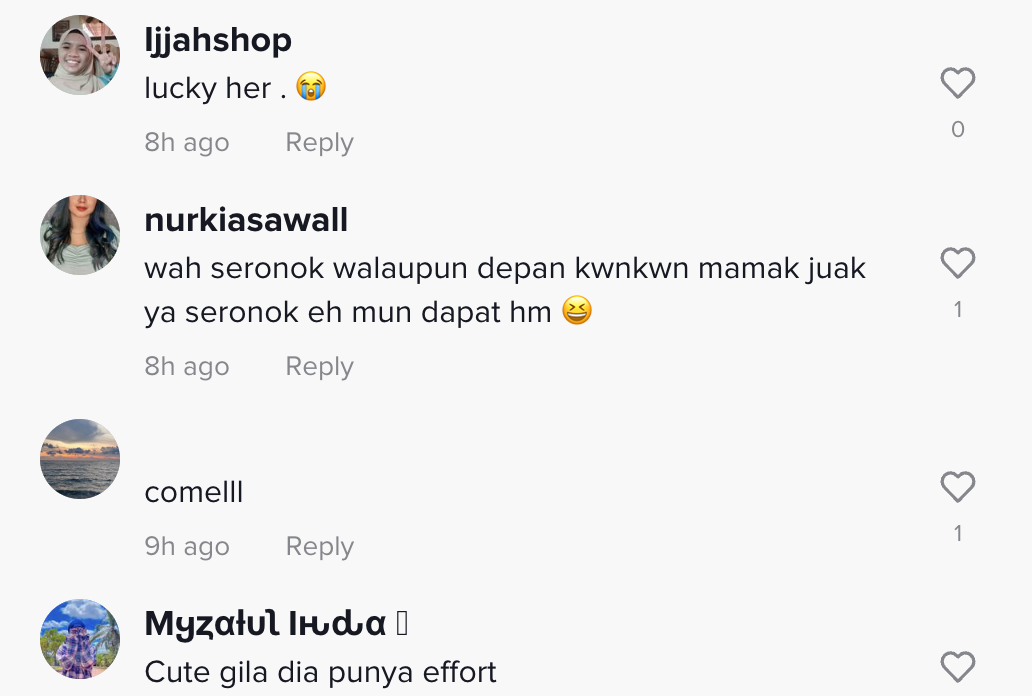This screenshot has height=696, width=1032.
Task: Open Ijjahshop's profile picture
Action: point(80,55)
